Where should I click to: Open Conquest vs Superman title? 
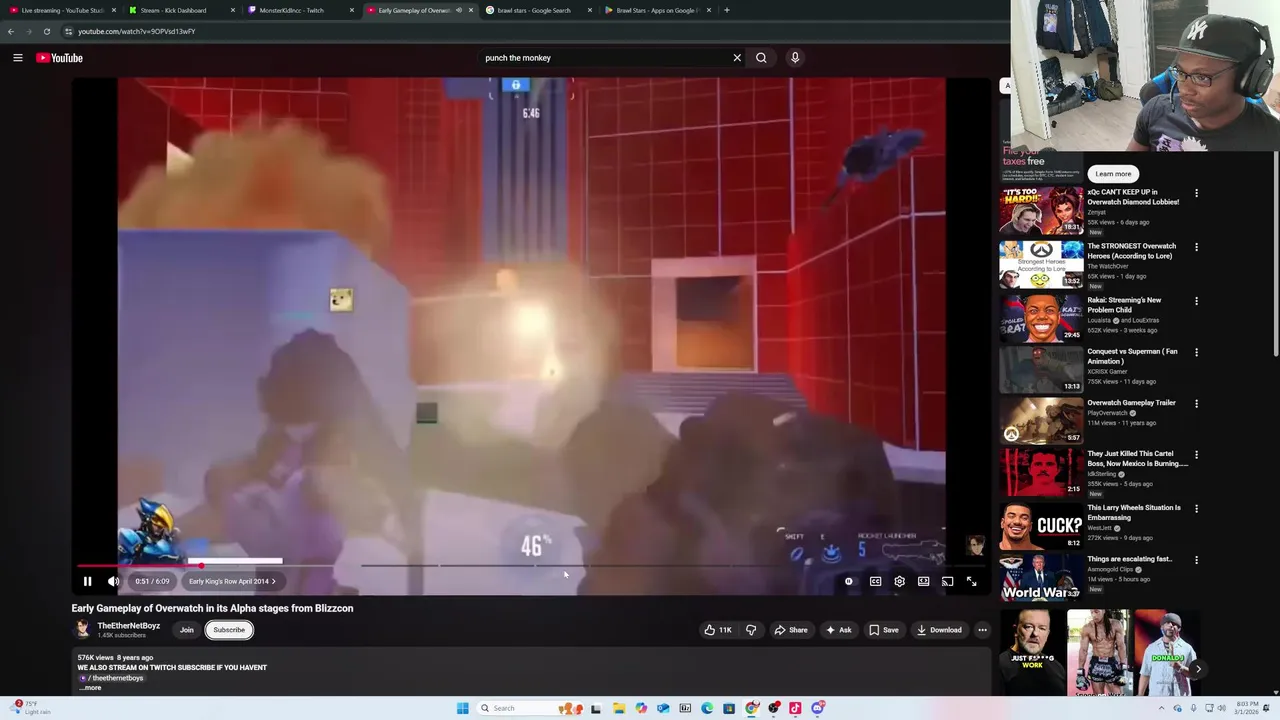coord(1132,356)
